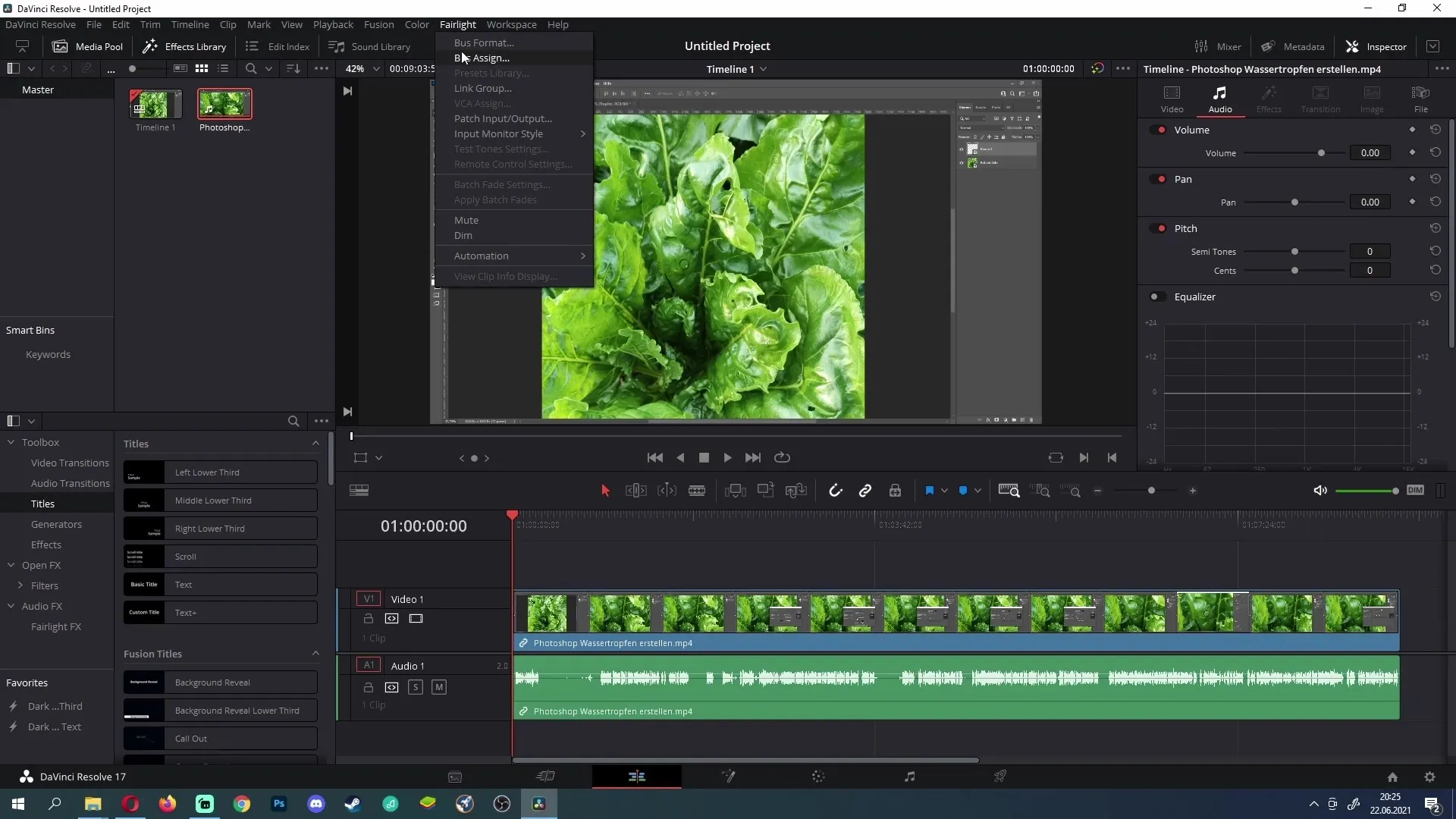Click the Mixer panel icon in toolbar
1456x819 pixels.
click(x=1201, y=45)
